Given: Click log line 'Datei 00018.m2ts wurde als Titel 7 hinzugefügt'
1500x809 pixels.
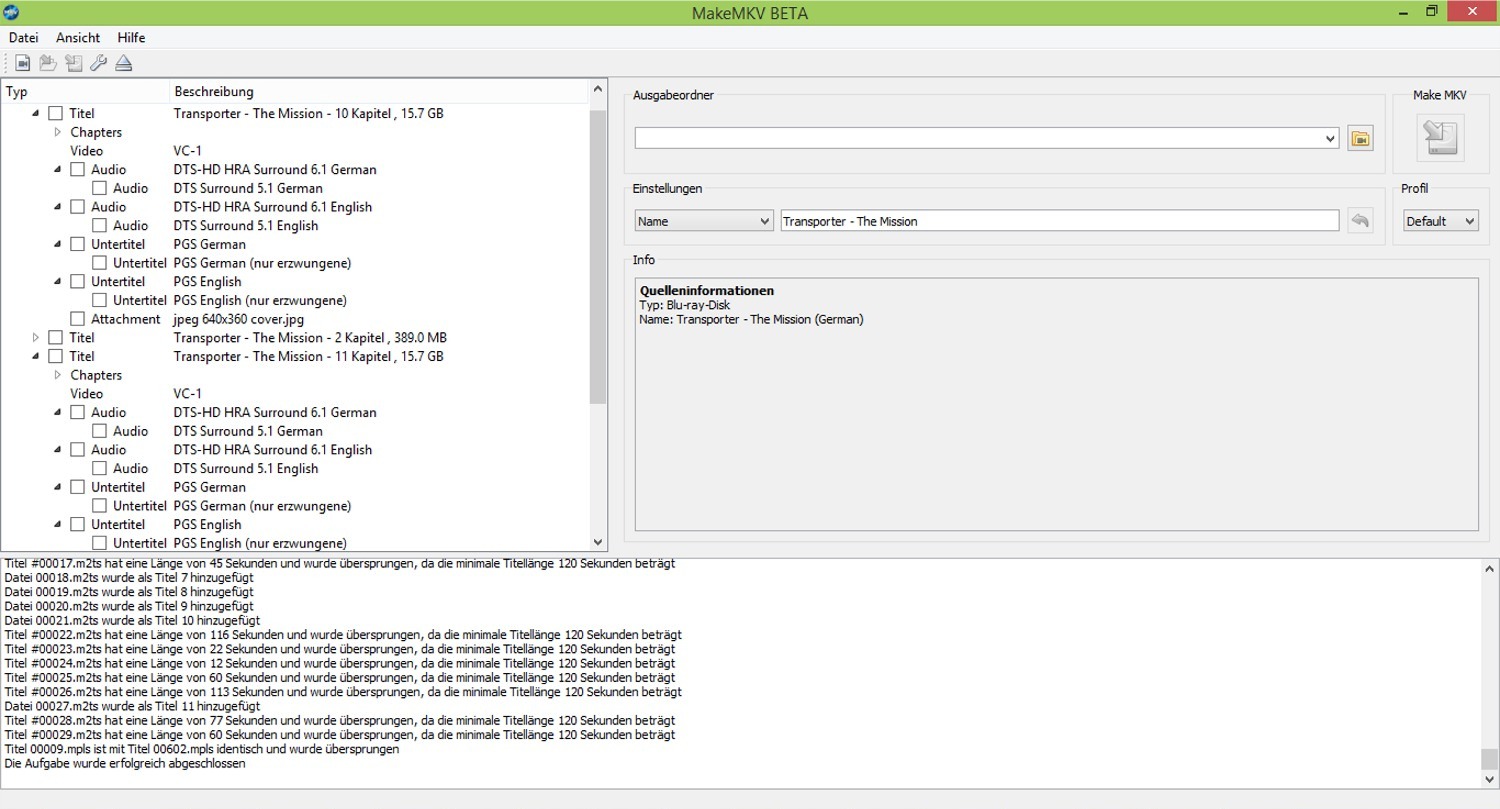Looking at the screenshot, I should point(129,577).
